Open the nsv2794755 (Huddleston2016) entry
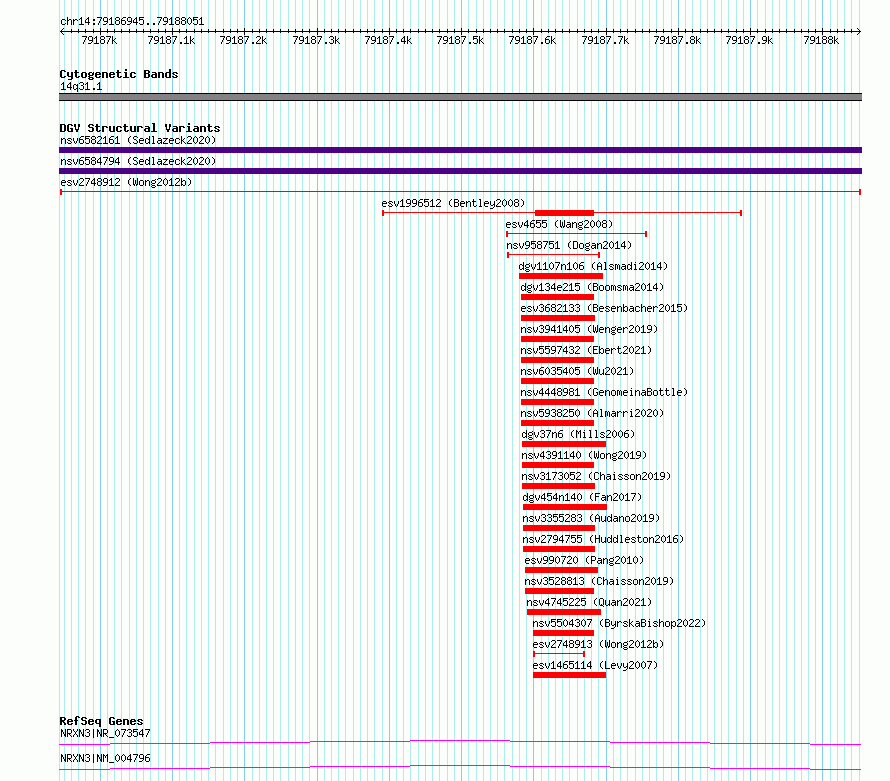This screenshot has width=890, height=781. click(603, 539)
